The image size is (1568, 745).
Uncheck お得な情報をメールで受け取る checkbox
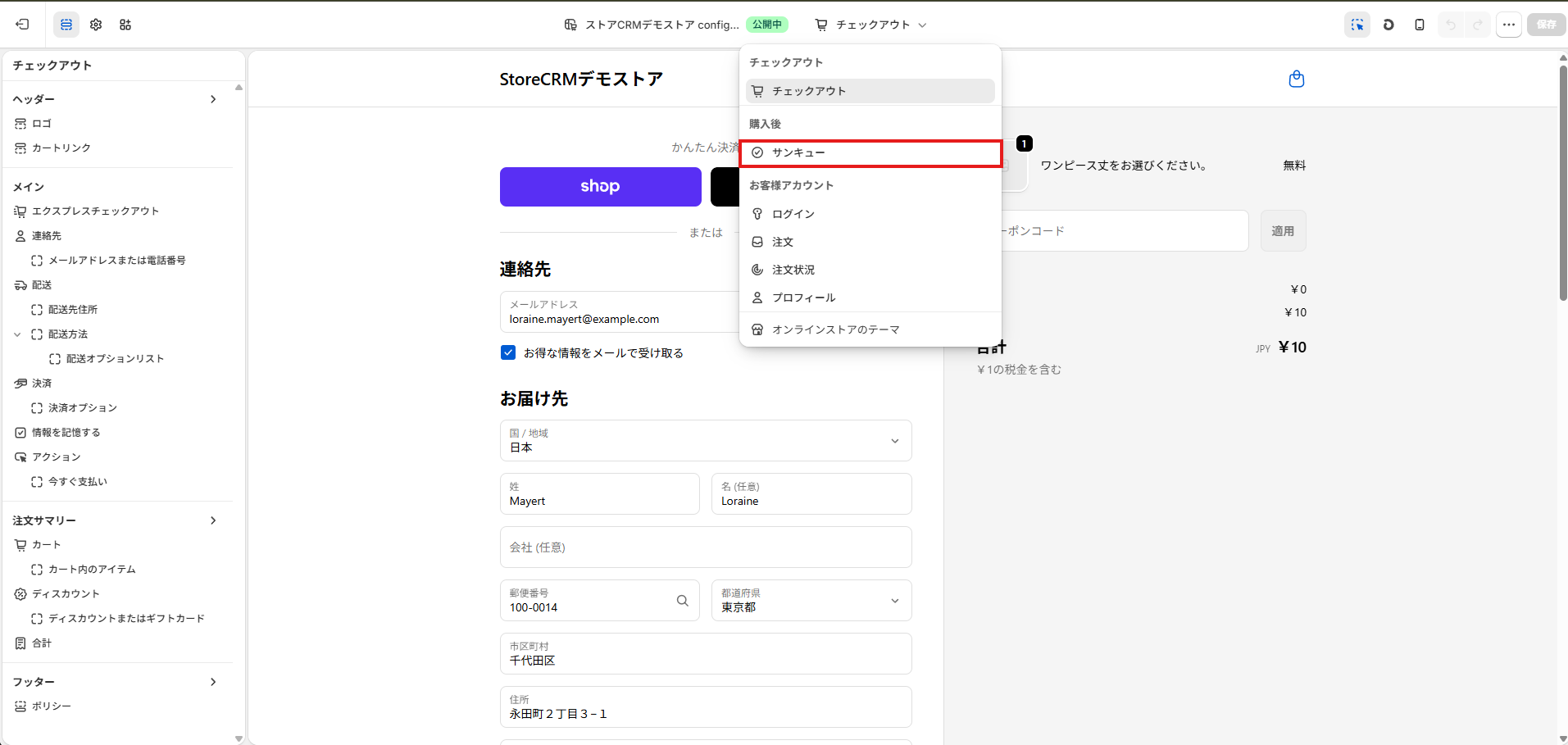pos(508,352)
